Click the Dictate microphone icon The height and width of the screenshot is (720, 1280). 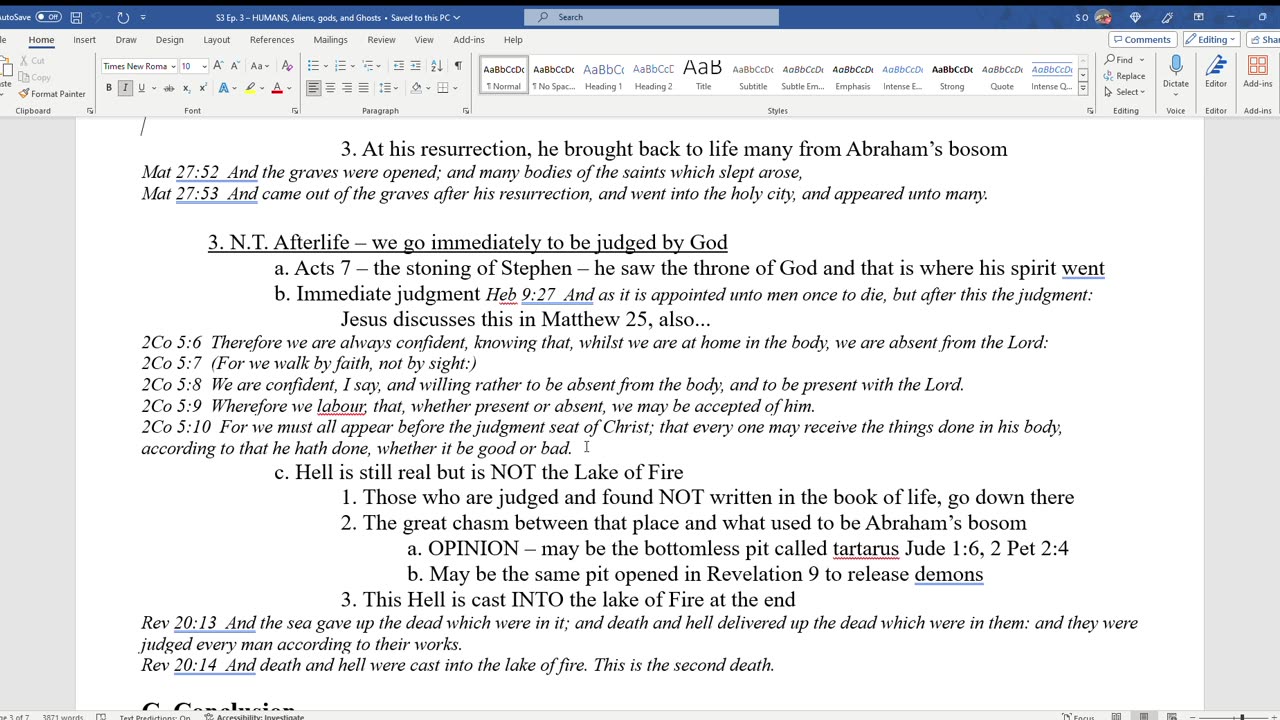click(1176, 66)
